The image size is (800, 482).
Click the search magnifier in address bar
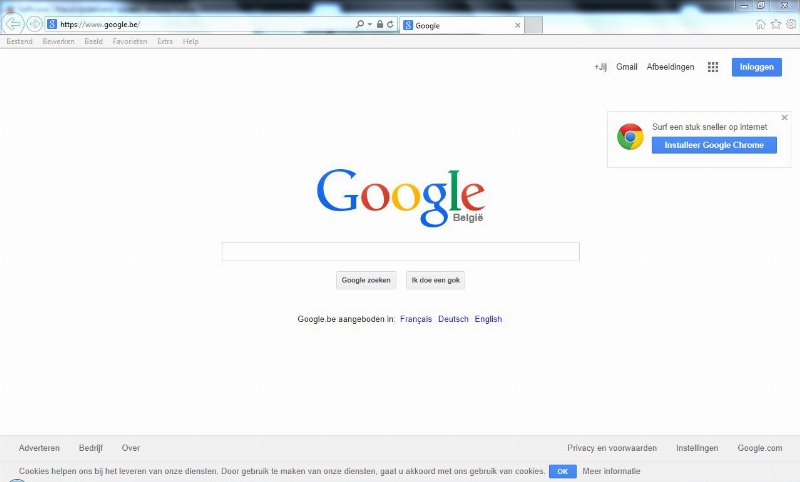click(360, 24)
